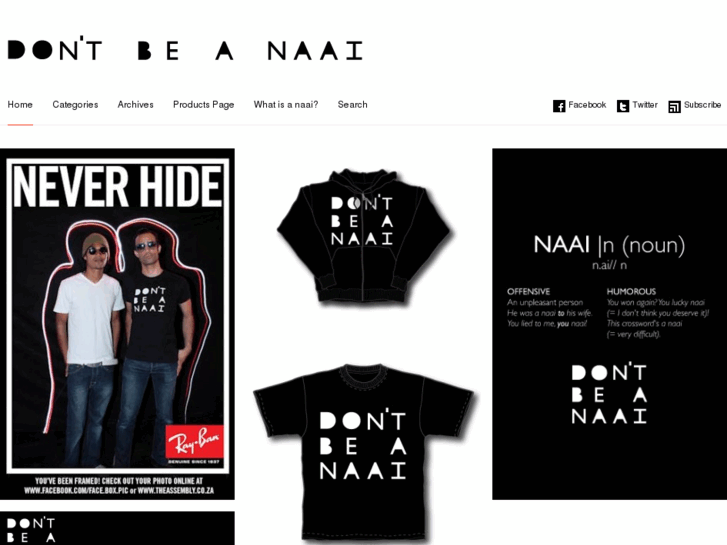The height and width of the screenshot is (545, 727).
Task: Click the Subscribe text link
Action: (x=702, y=105)
